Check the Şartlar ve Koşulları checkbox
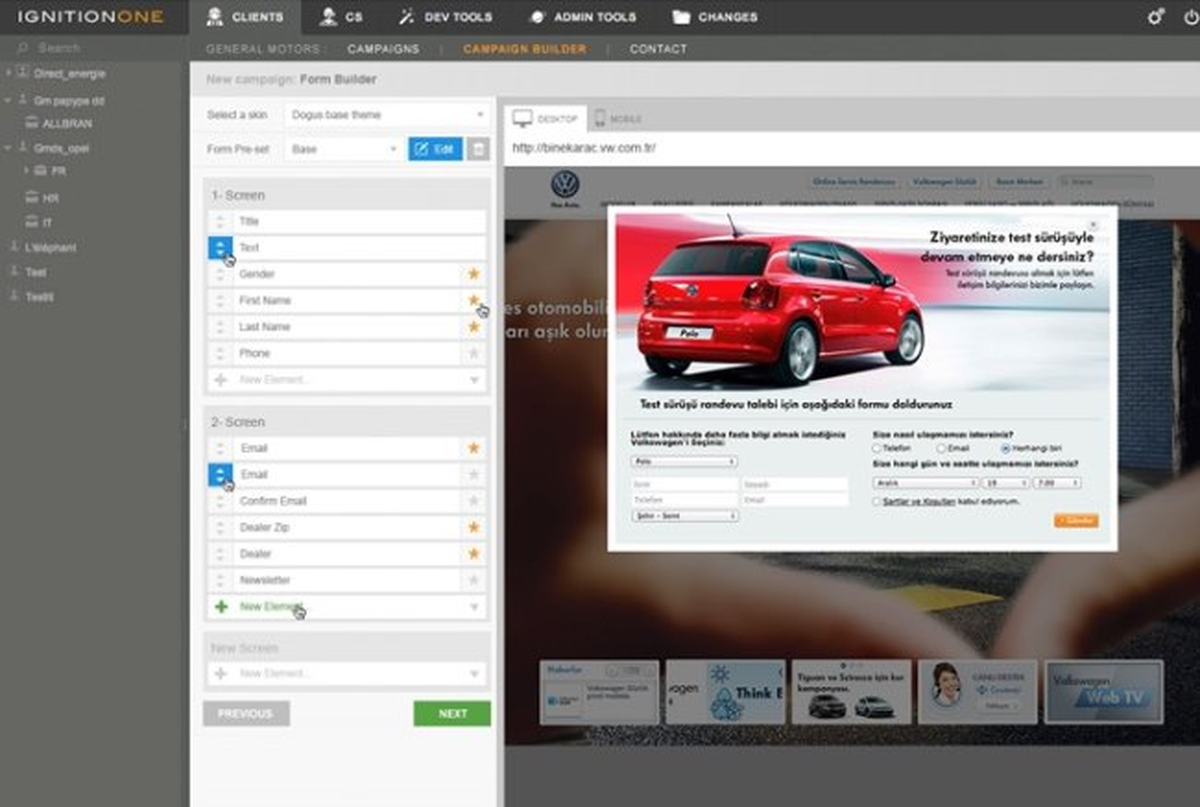This screenshot has height=807, width=1200. [x=877, y=501]
